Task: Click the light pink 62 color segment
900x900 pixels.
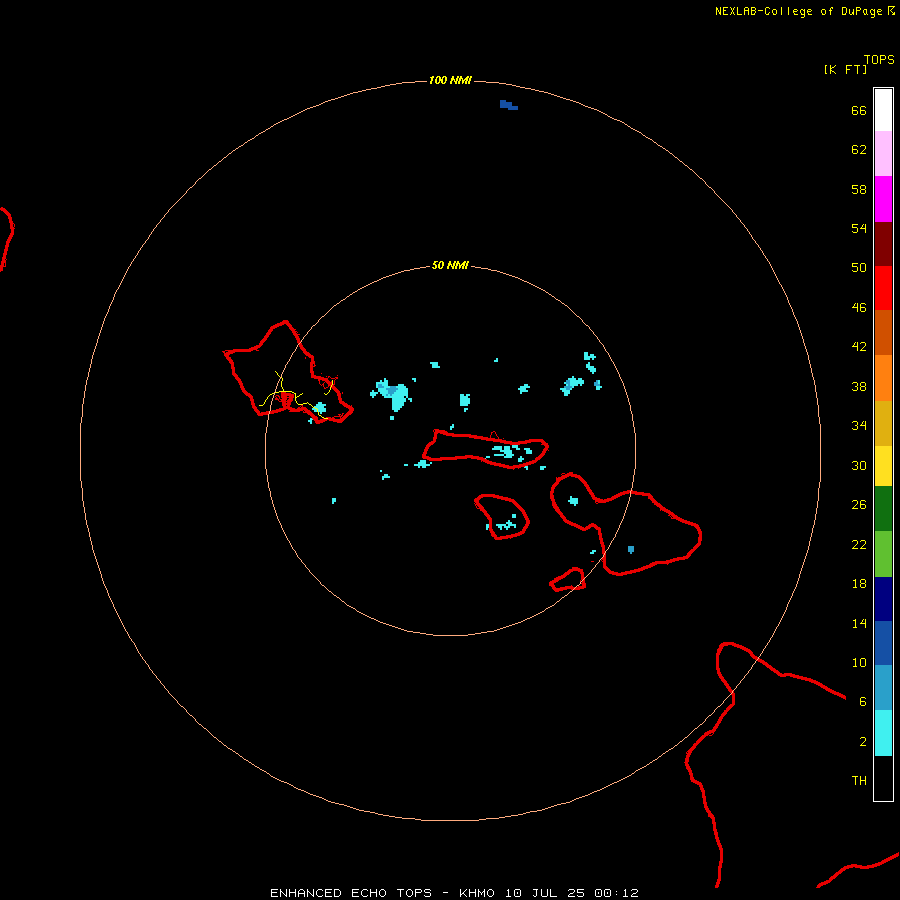Action: point(883,153)
